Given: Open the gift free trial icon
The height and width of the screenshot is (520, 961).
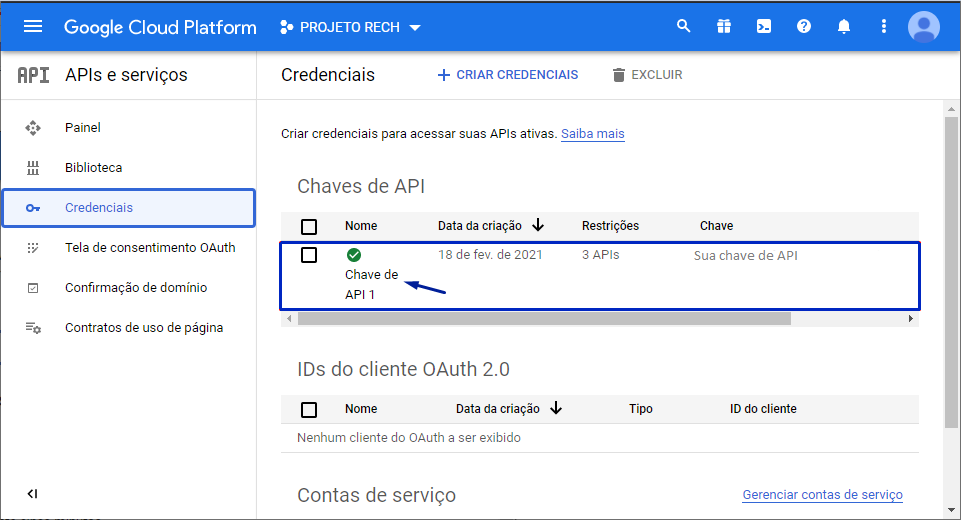Looking at the screenshot, I should coord(724,27).
